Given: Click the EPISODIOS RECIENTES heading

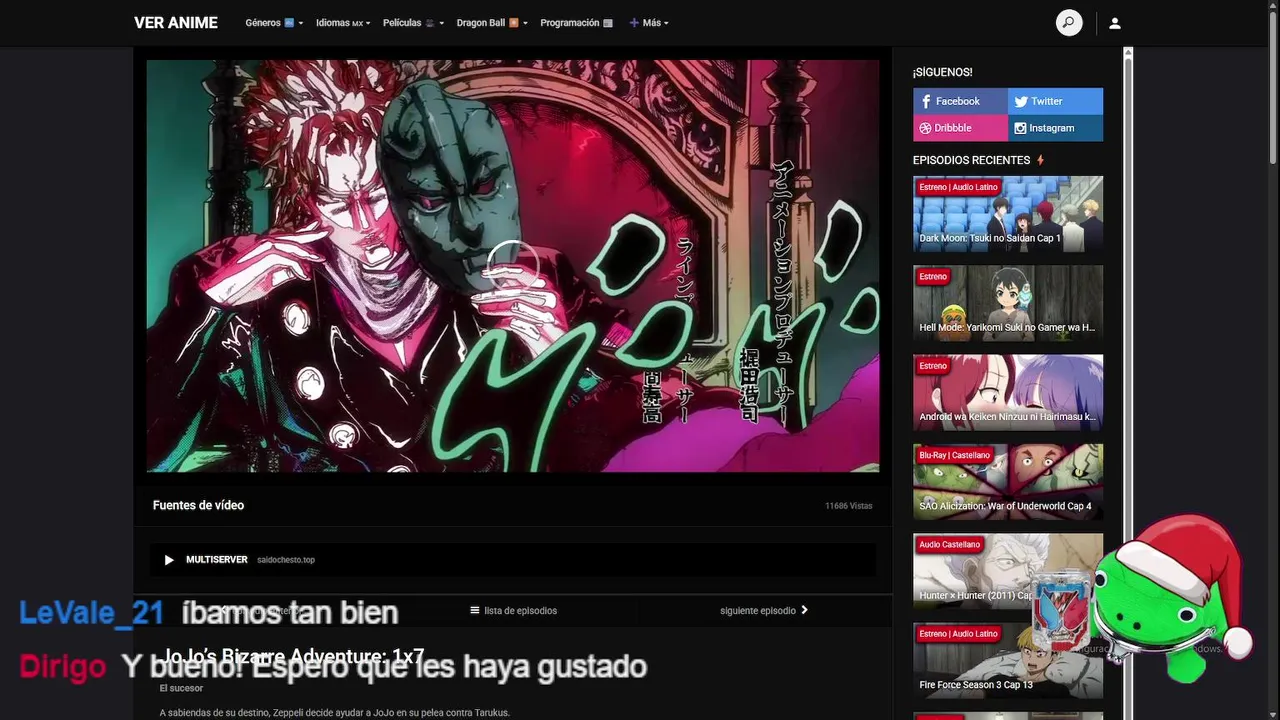Looking at the screenshot, I should 971,160.
